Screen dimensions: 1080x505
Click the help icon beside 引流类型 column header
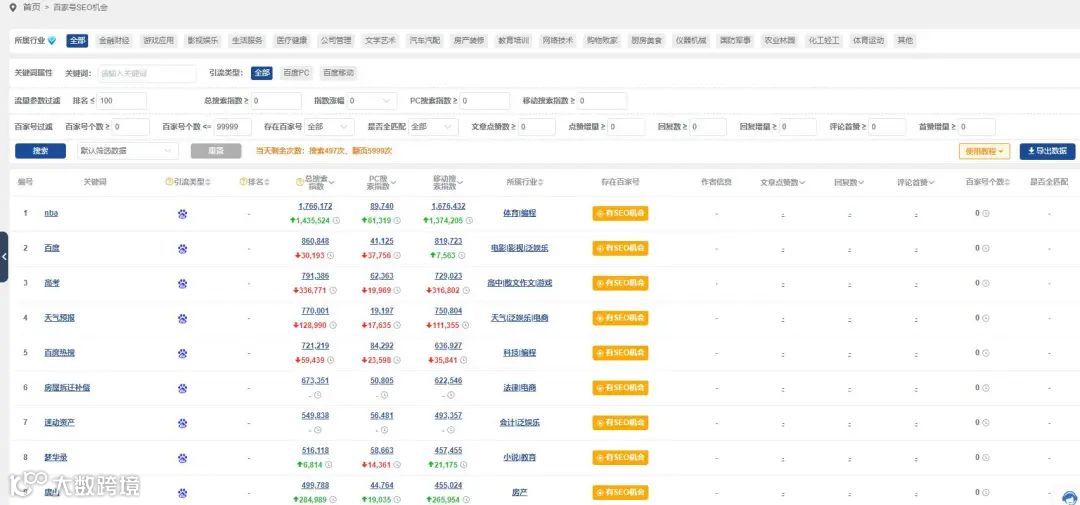click(x=169, y=182)
